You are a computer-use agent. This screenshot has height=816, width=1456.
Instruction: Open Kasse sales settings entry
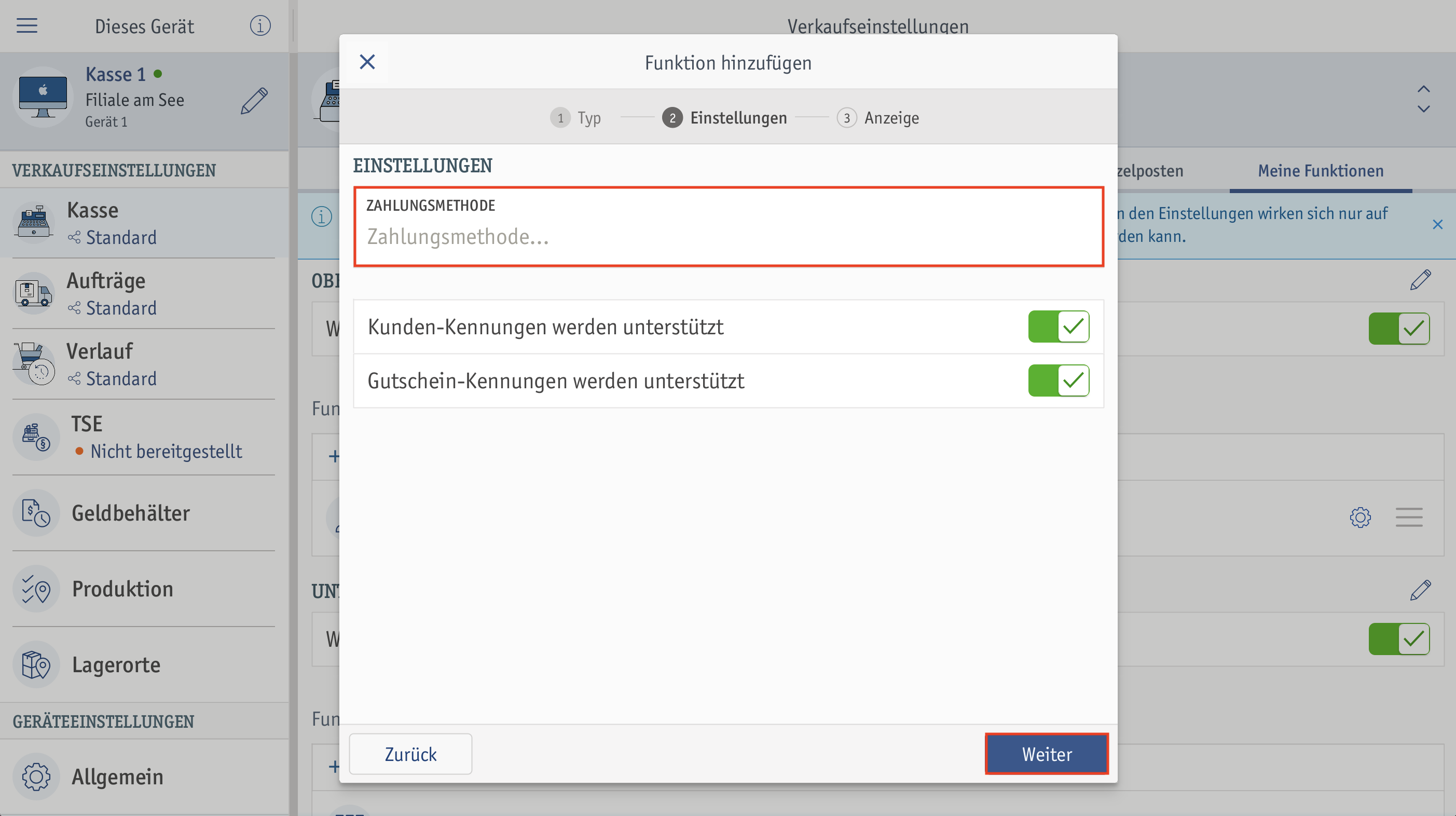pos(144,223)
